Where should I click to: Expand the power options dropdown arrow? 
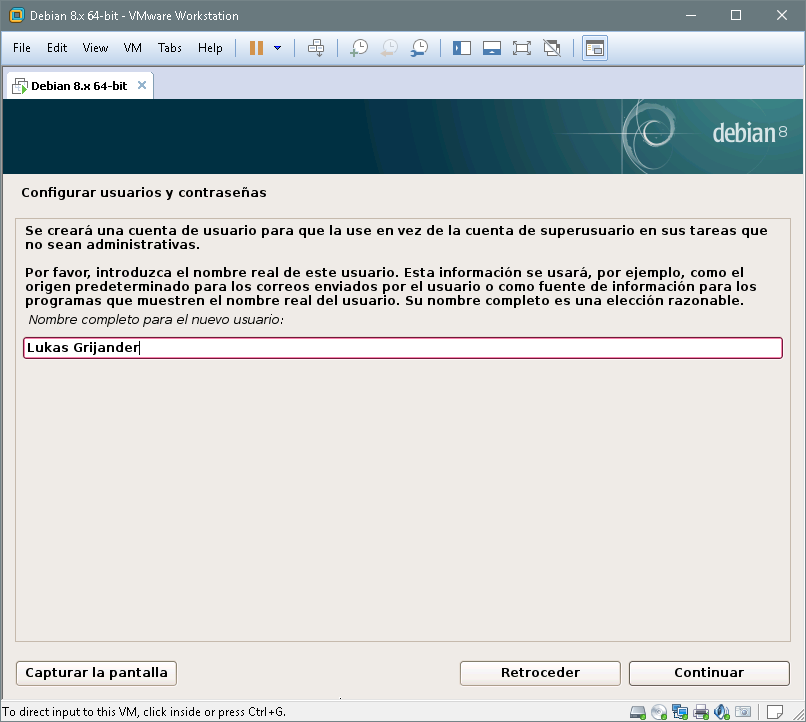tap(277, 48)
